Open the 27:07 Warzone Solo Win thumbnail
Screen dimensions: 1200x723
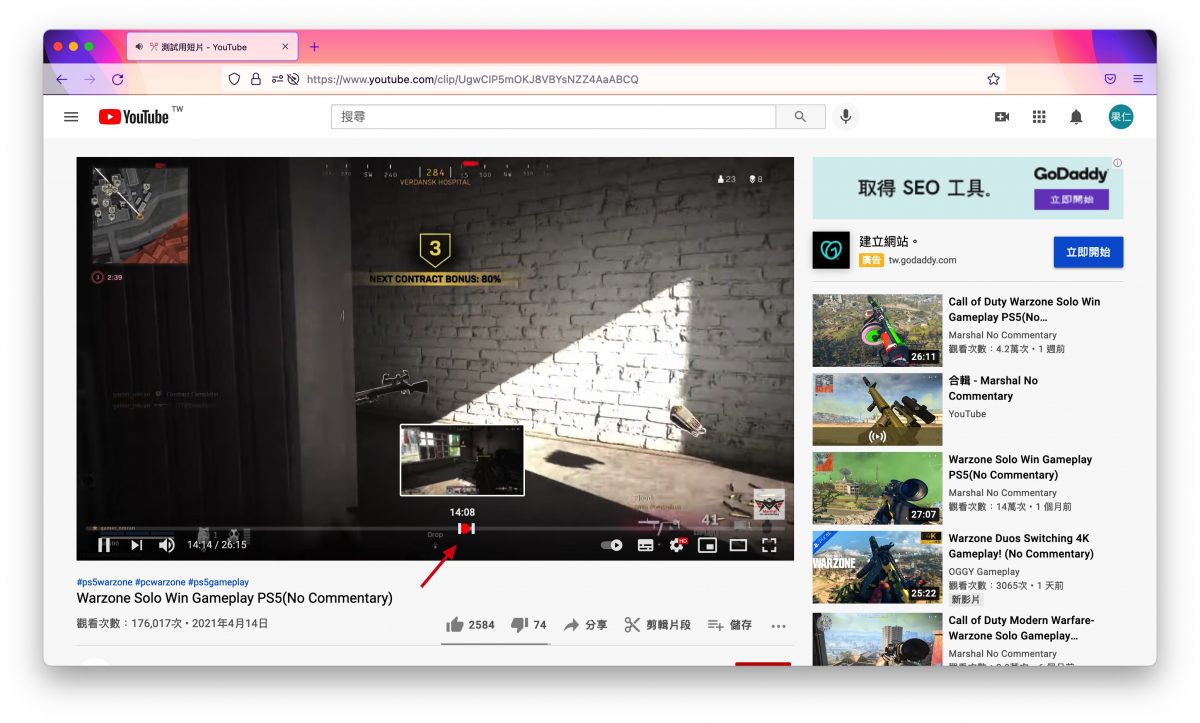[x=877, y=488]
